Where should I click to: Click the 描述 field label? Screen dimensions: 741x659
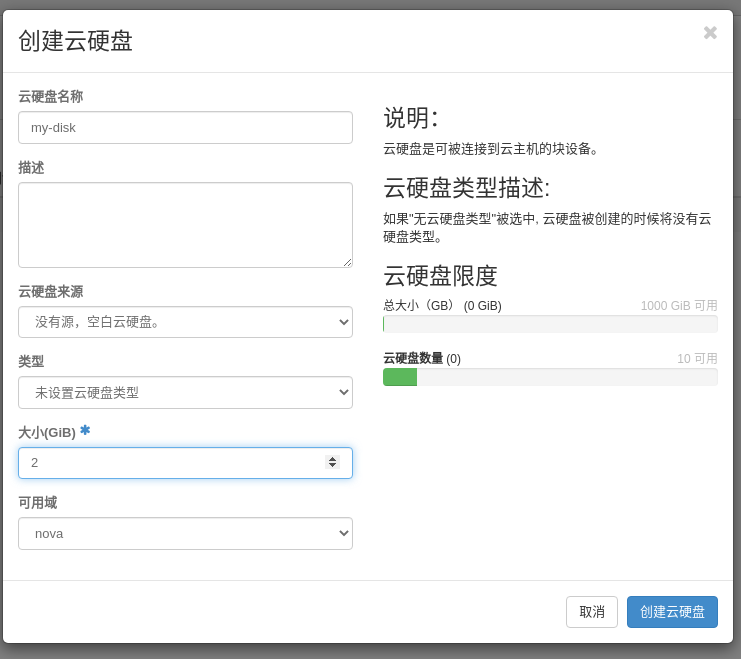pos(31,167)
